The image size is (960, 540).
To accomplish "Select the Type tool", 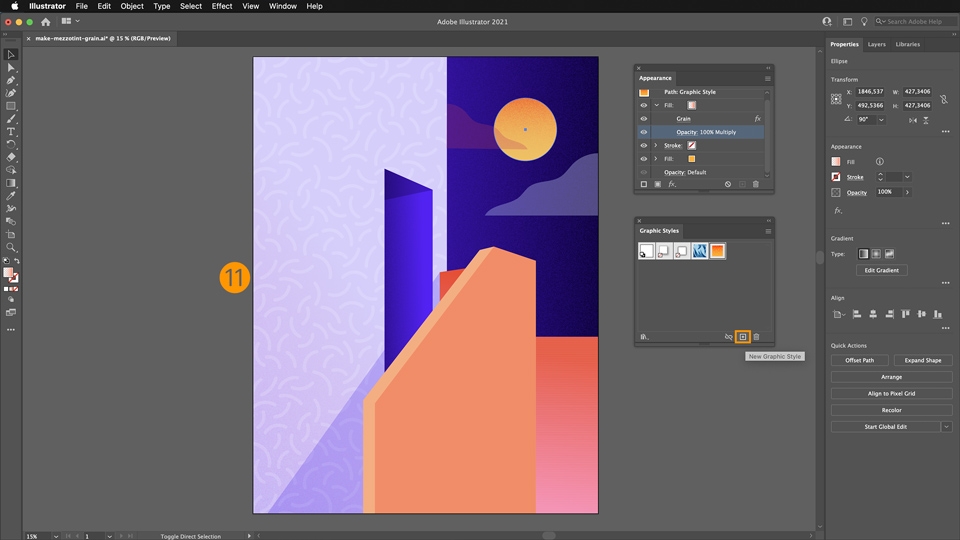I will [10, 132].
